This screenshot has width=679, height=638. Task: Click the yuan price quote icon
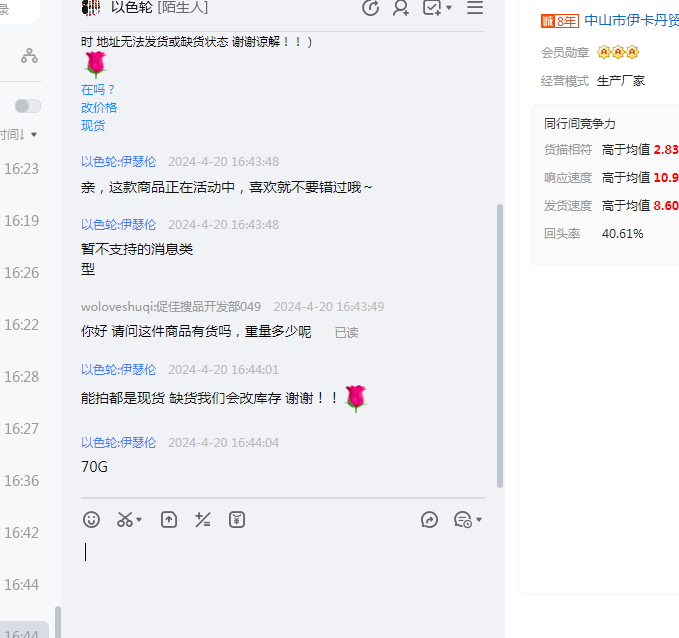tap(237, 519)
